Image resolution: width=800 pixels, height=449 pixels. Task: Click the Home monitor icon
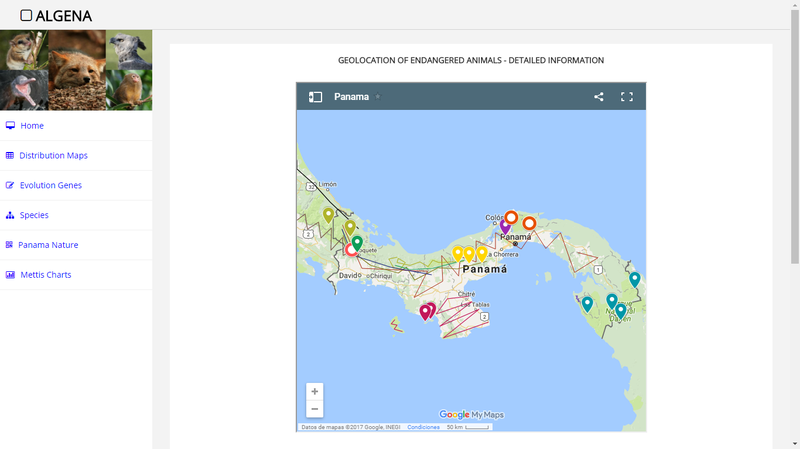(10, 126)
